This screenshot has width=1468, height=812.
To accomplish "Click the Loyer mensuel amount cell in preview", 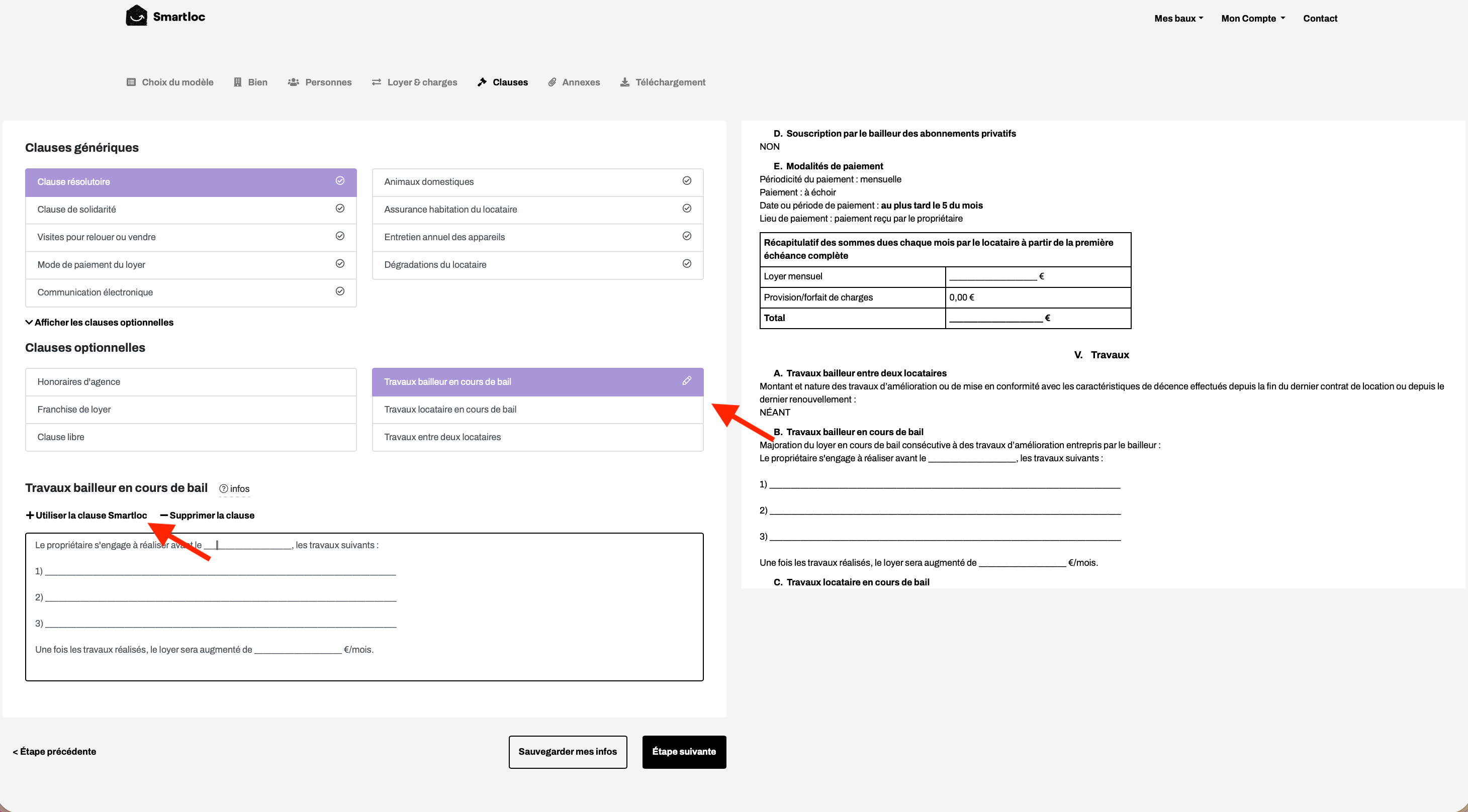I will (x=1038, y=276).
